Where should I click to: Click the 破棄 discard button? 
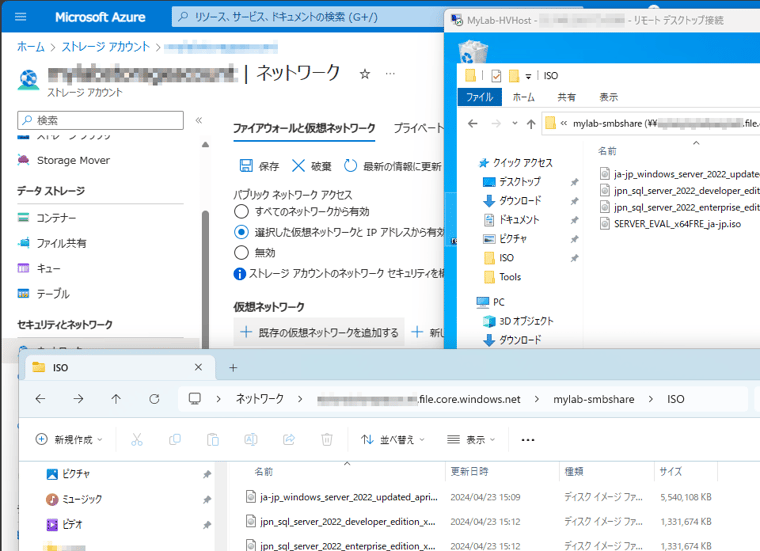coord(312,166)
